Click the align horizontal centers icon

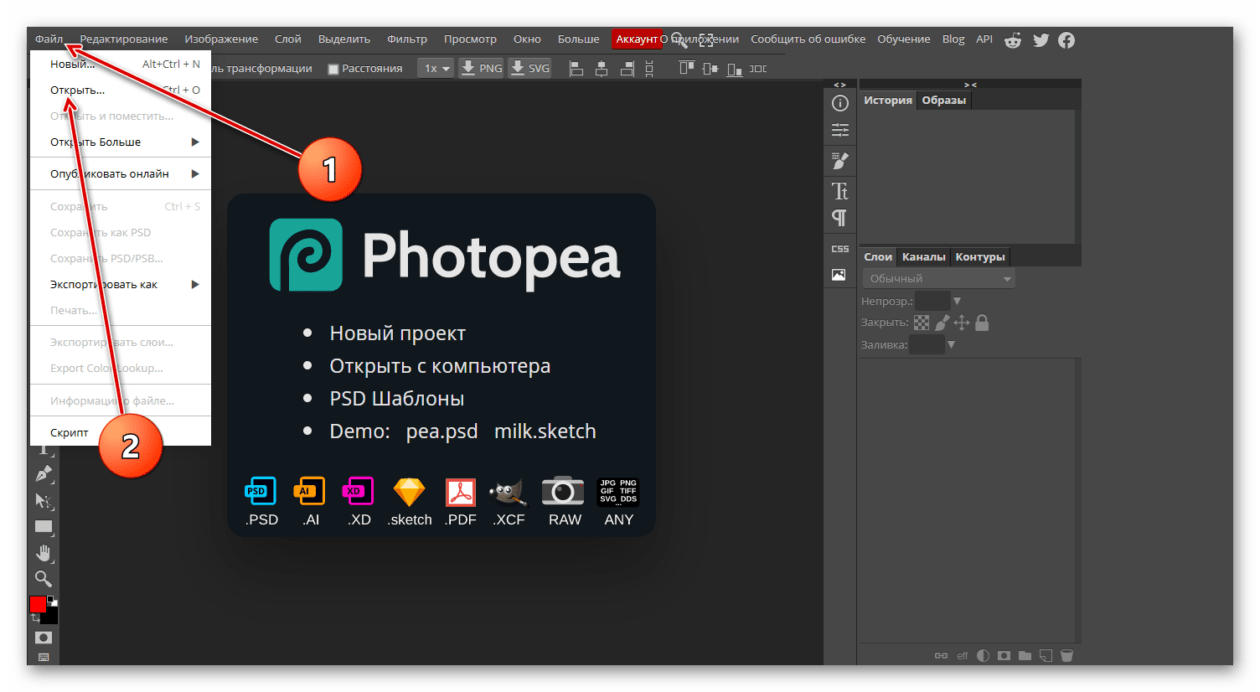(x=601, y=68)
